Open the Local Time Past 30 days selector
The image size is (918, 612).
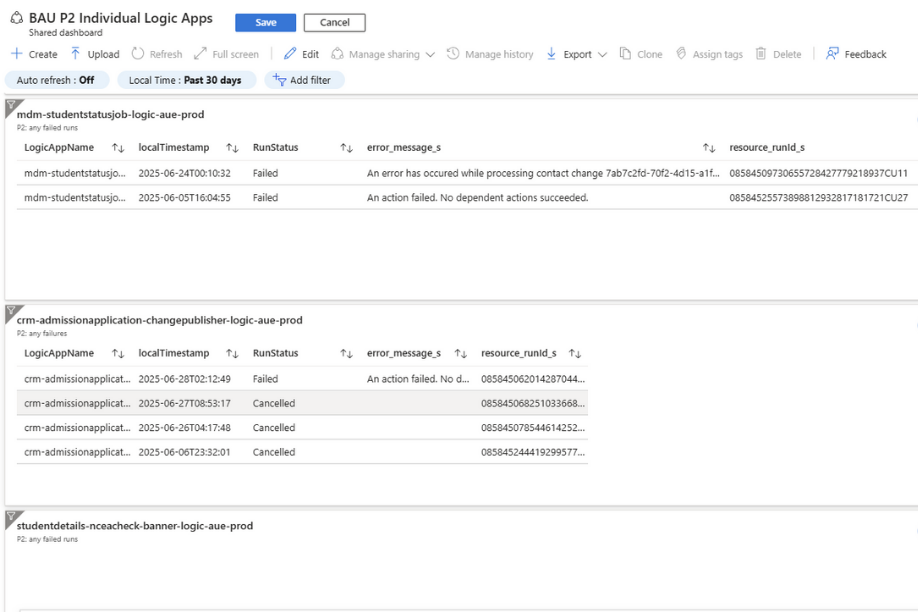coord(185,80)
